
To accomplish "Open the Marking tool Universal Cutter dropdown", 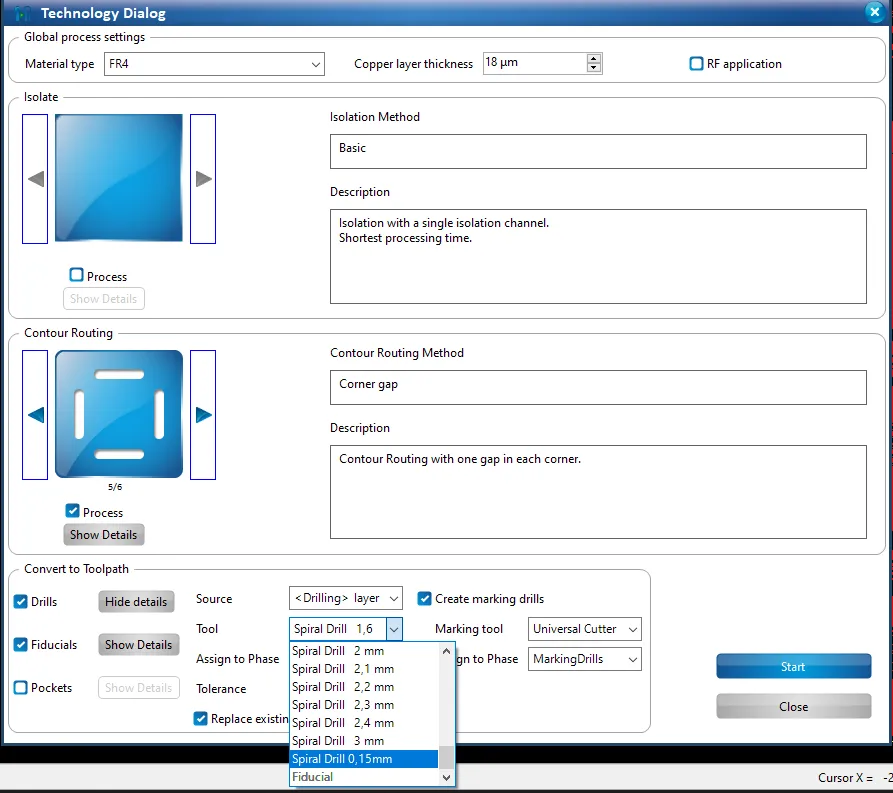I will 584,629.
